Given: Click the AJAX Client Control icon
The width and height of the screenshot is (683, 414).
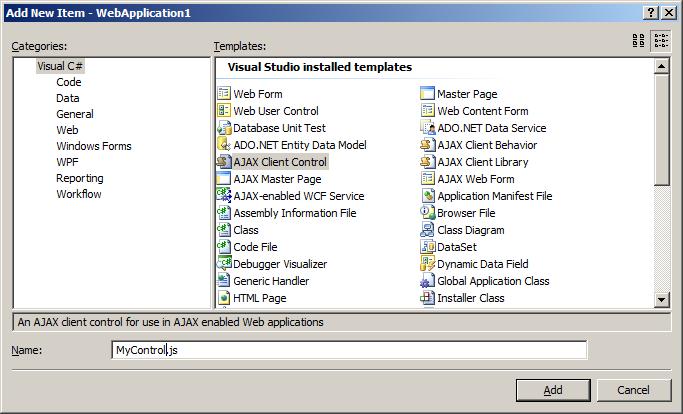Looking at the screenshot, I should (224, 162).
